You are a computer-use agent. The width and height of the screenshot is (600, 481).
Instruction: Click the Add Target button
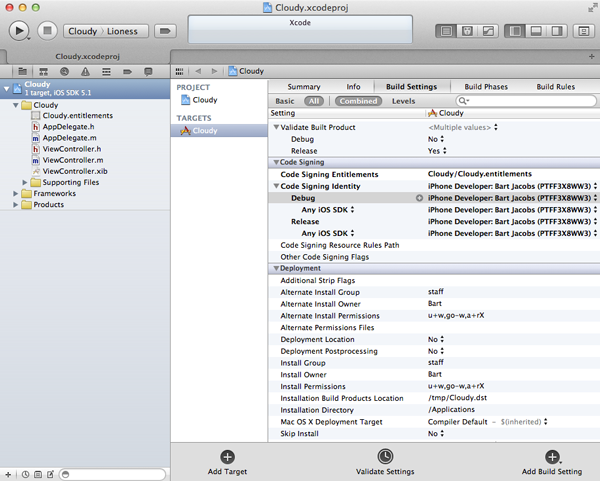pyautogui.click(x=227, y=463)
